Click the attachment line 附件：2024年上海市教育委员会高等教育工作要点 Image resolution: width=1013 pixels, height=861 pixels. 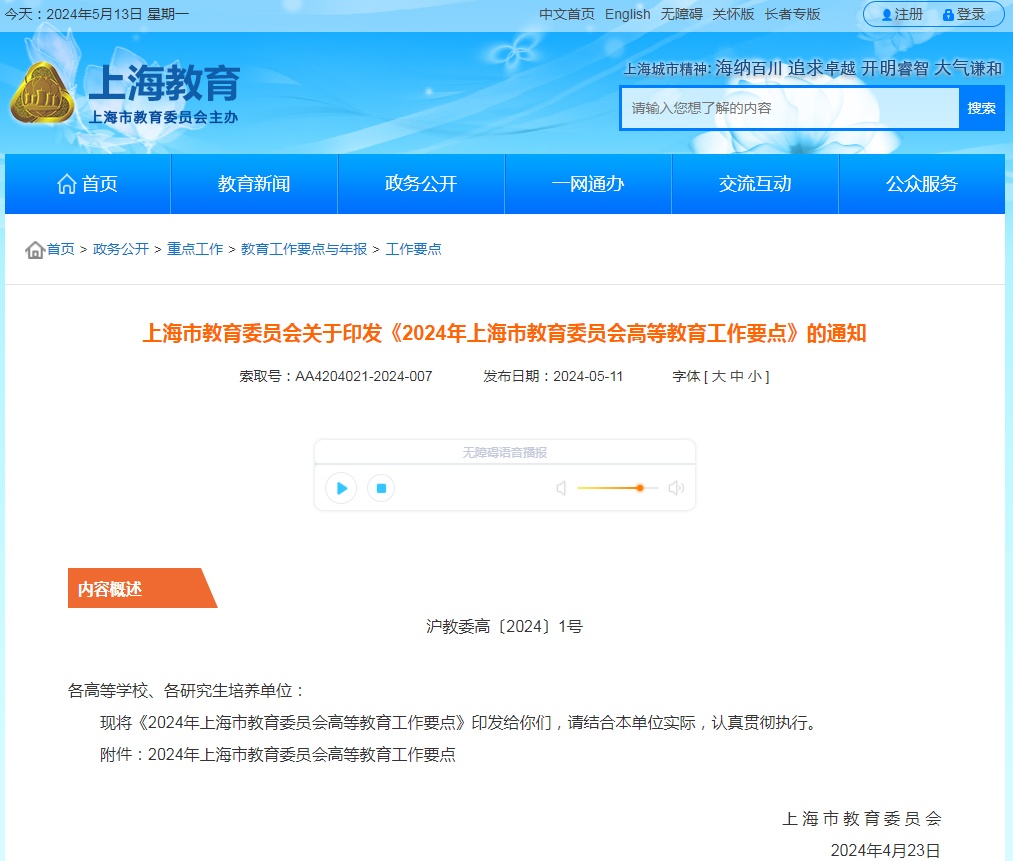pyautogui.click(x=278, y=754)
